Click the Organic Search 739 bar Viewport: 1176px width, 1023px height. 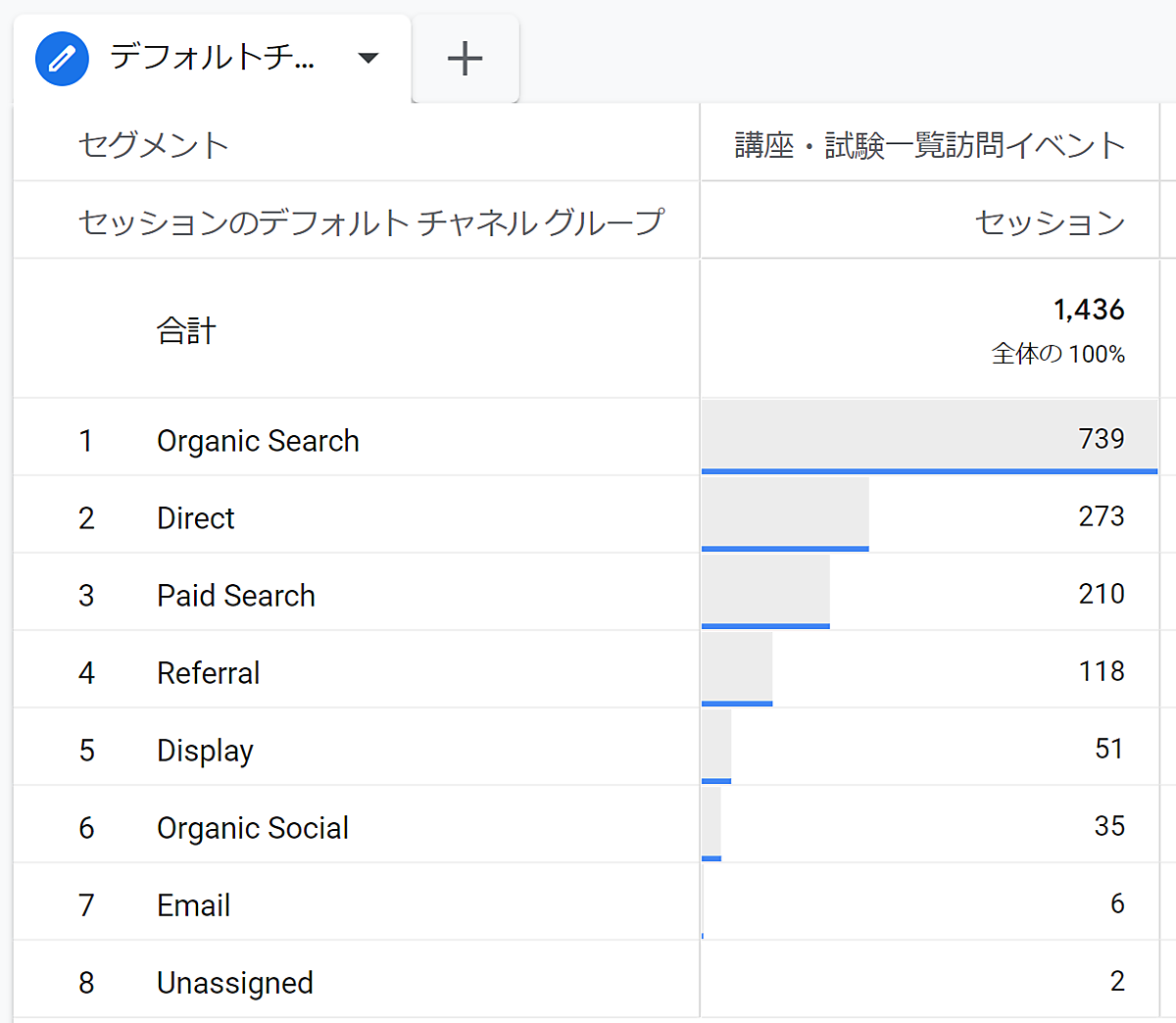(928, 438)
